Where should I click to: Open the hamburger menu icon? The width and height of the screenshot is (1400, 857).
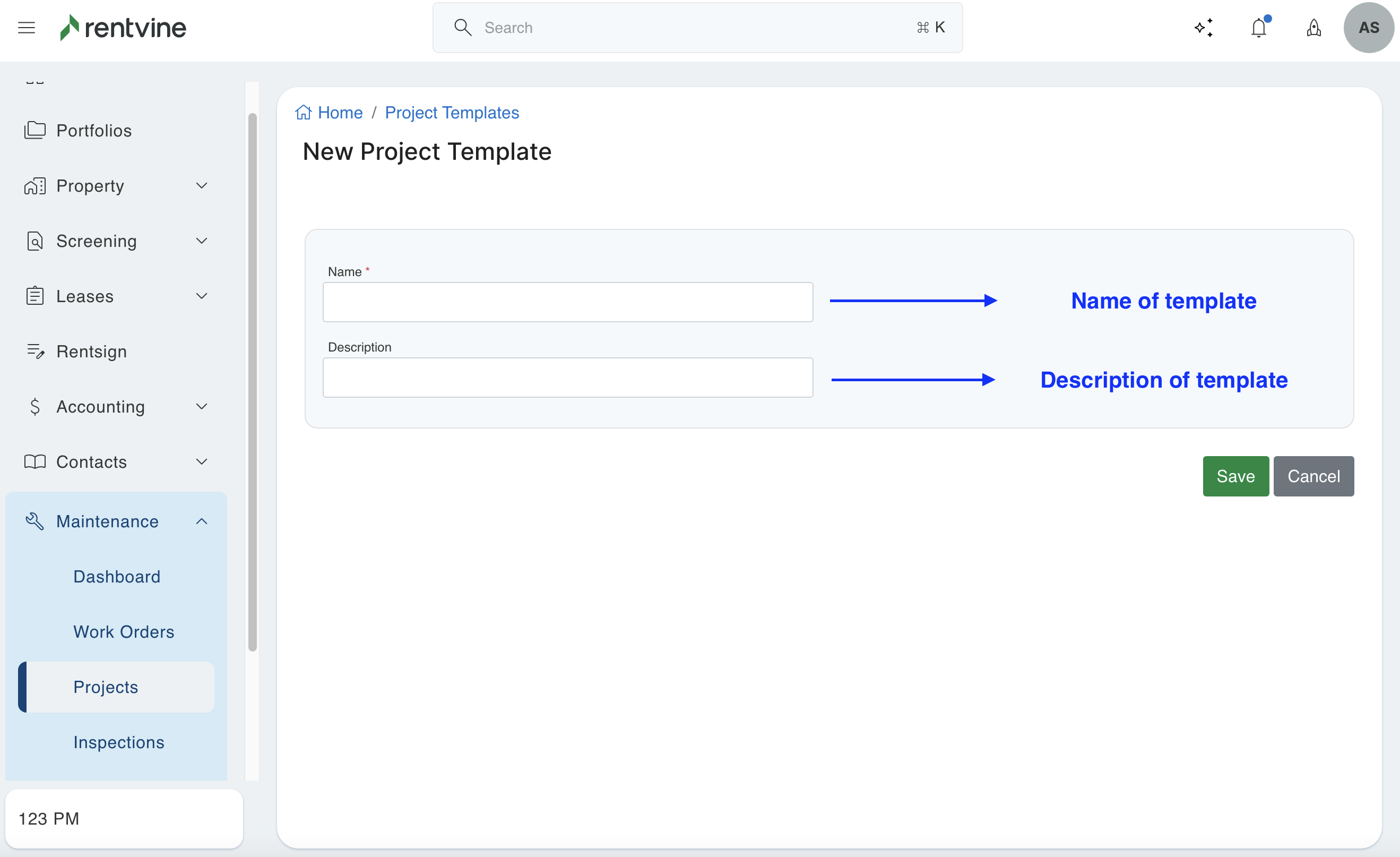(x=27, y=27)
